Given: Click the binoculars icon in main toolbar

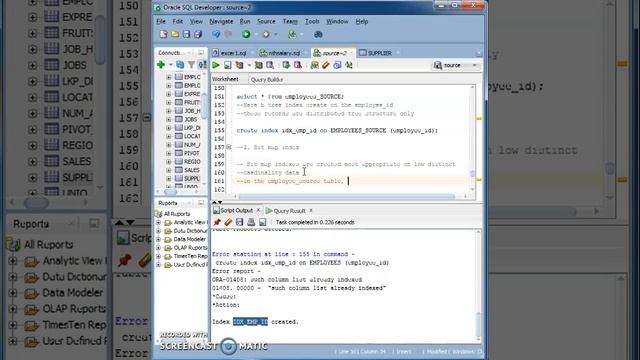Looking at the screenshot, I should pyautogui.click(x=318, y=35).
